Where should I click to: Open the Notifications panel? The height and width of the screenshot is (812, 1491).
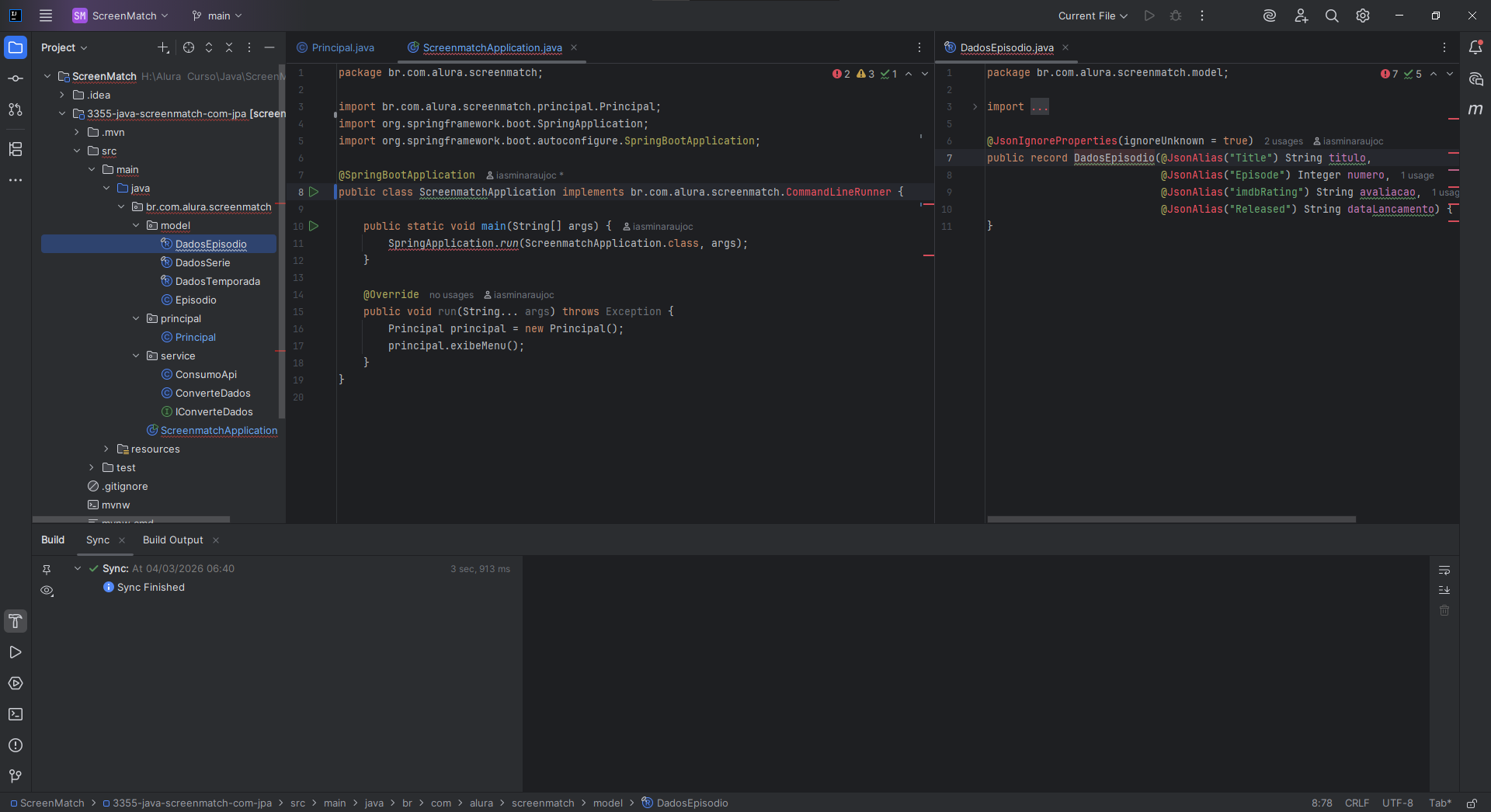pyautogui.click(x=1475, y=47)
